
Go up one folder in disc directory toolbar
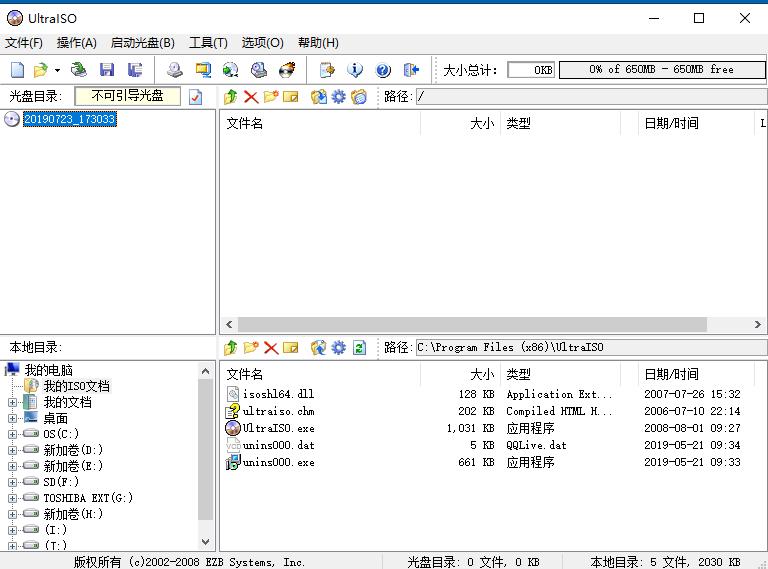(x=231, y=96)
